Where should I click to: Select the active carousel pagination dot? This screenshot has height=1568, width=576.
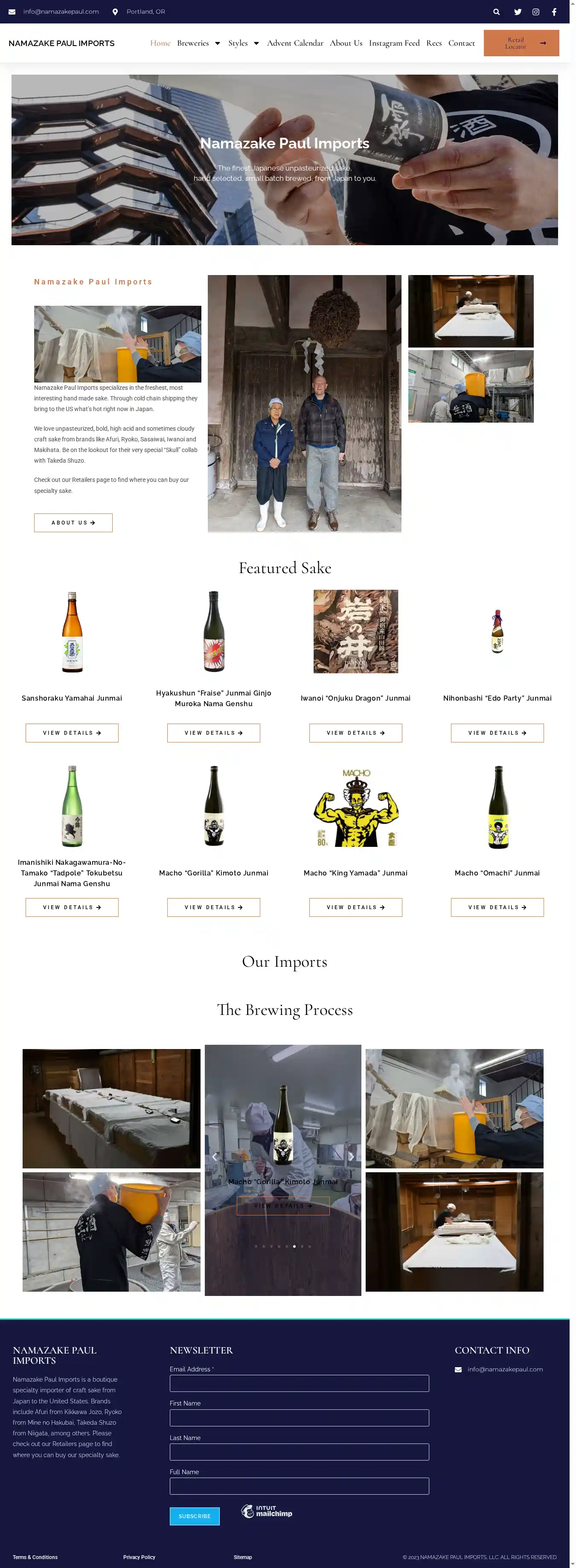click(x=294, y=1246)
